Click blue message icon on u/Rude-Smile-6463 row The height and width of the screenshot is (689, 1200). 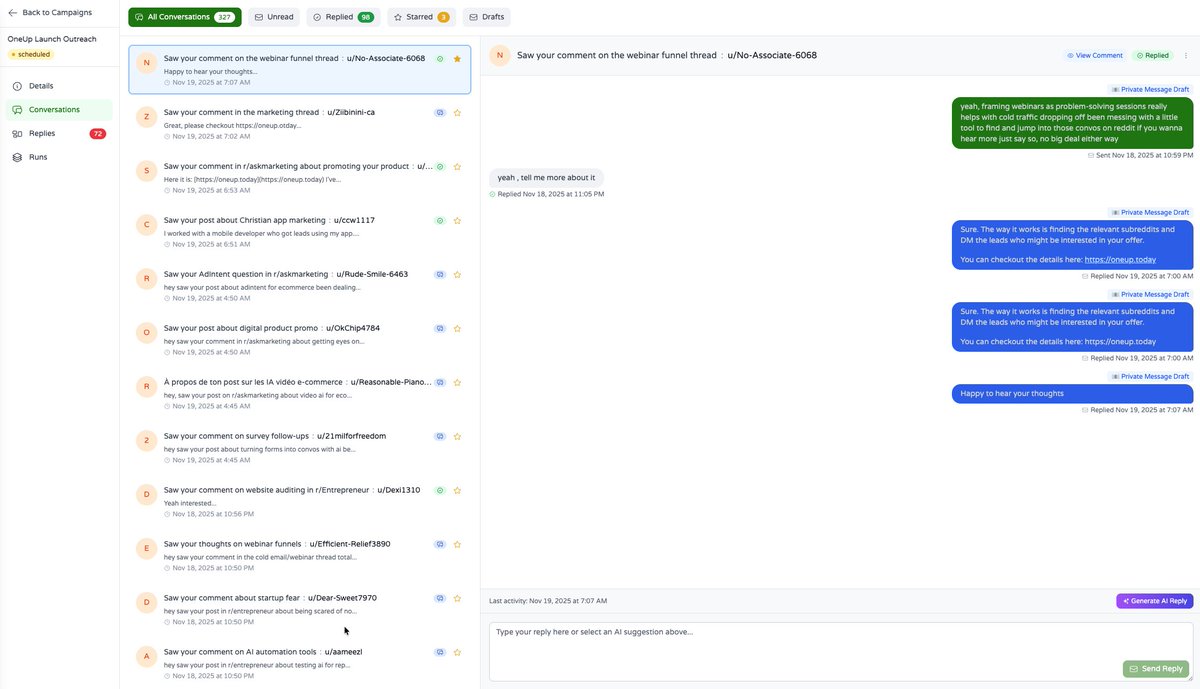point(440,274)
